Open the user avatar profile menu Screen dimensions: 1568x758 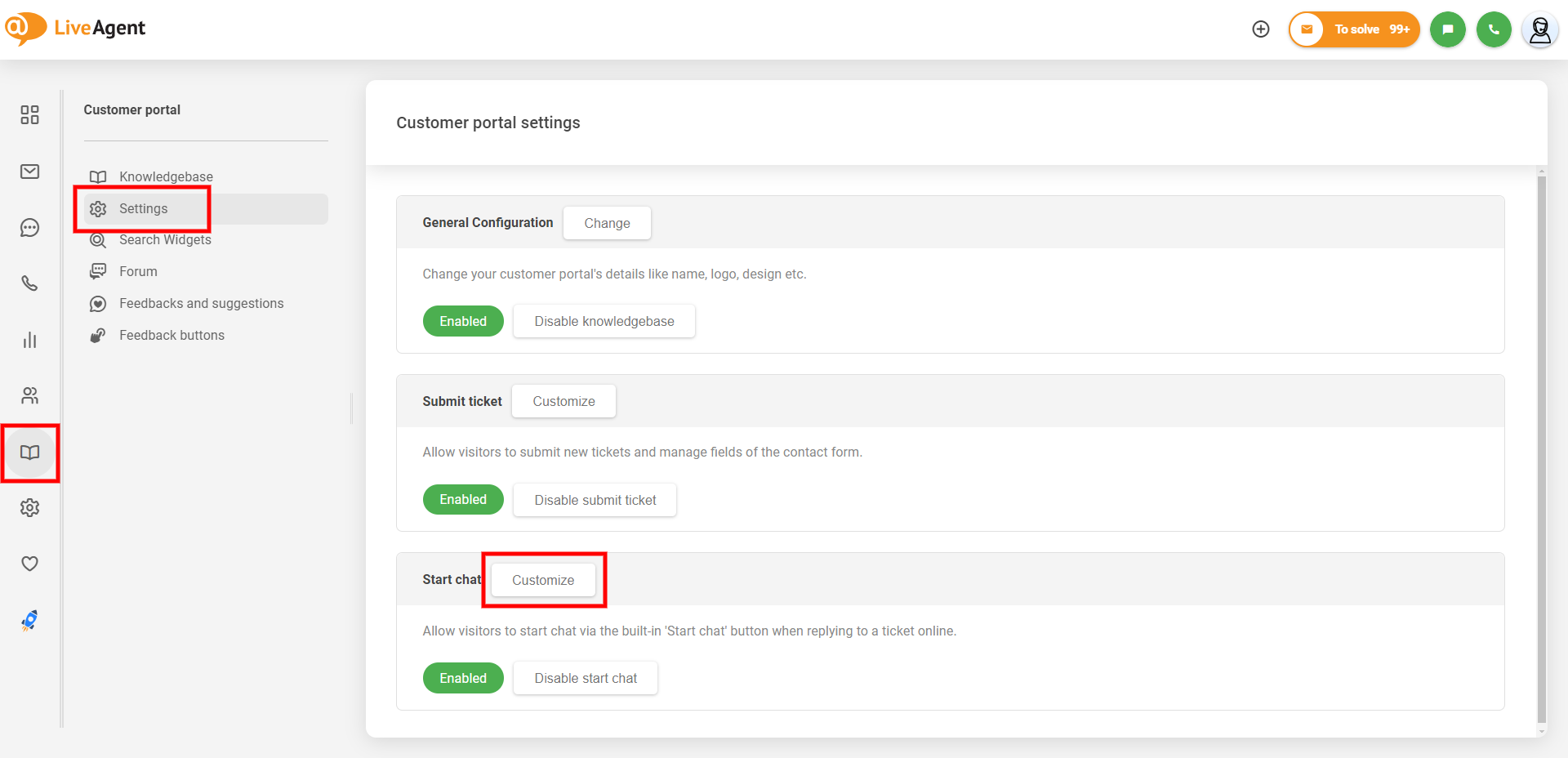1539,30
